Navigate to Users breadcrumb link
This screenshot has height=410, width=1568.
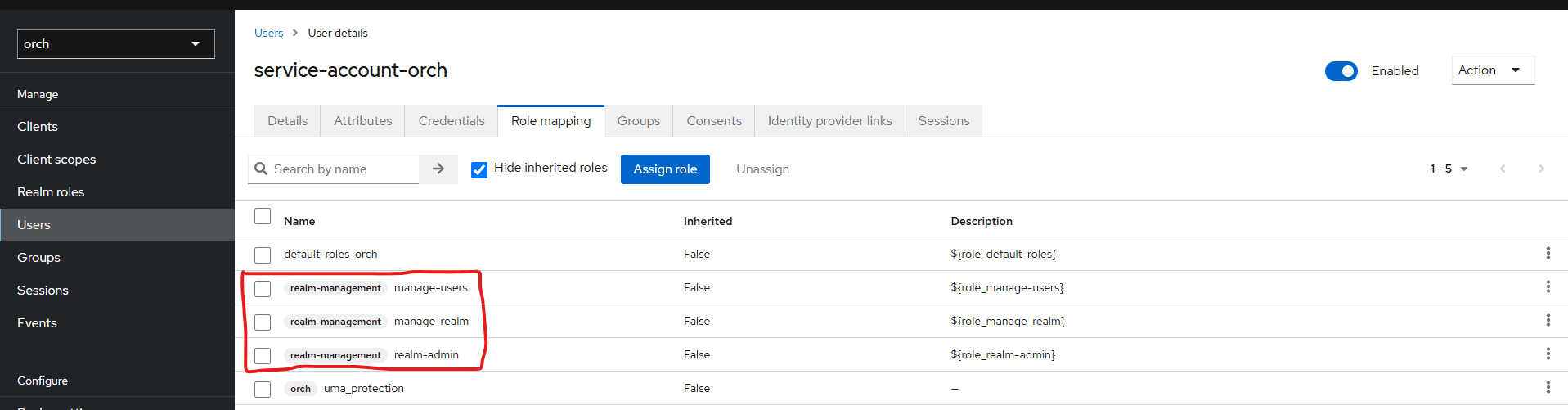268,34
